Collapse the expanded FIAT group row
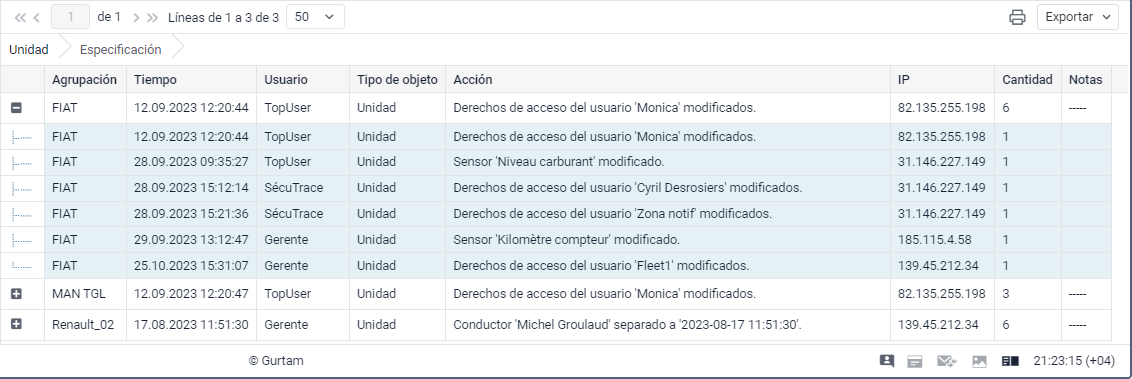The height and width of the screenshot is (379, 1132). pyautogui.click(x=16, y=108)
